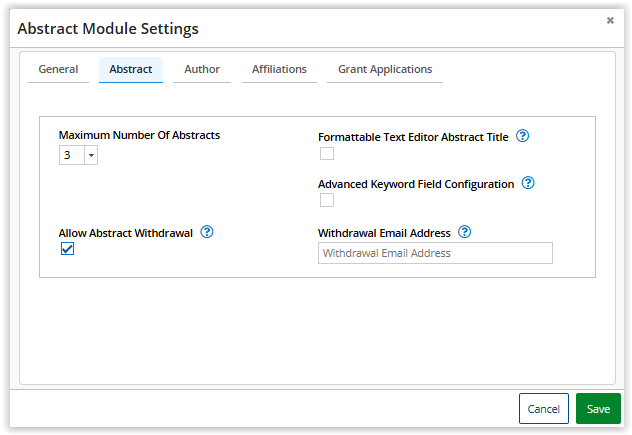
Task: Click the Abstract Module Settings dialog title
Action: pos(108,29)
